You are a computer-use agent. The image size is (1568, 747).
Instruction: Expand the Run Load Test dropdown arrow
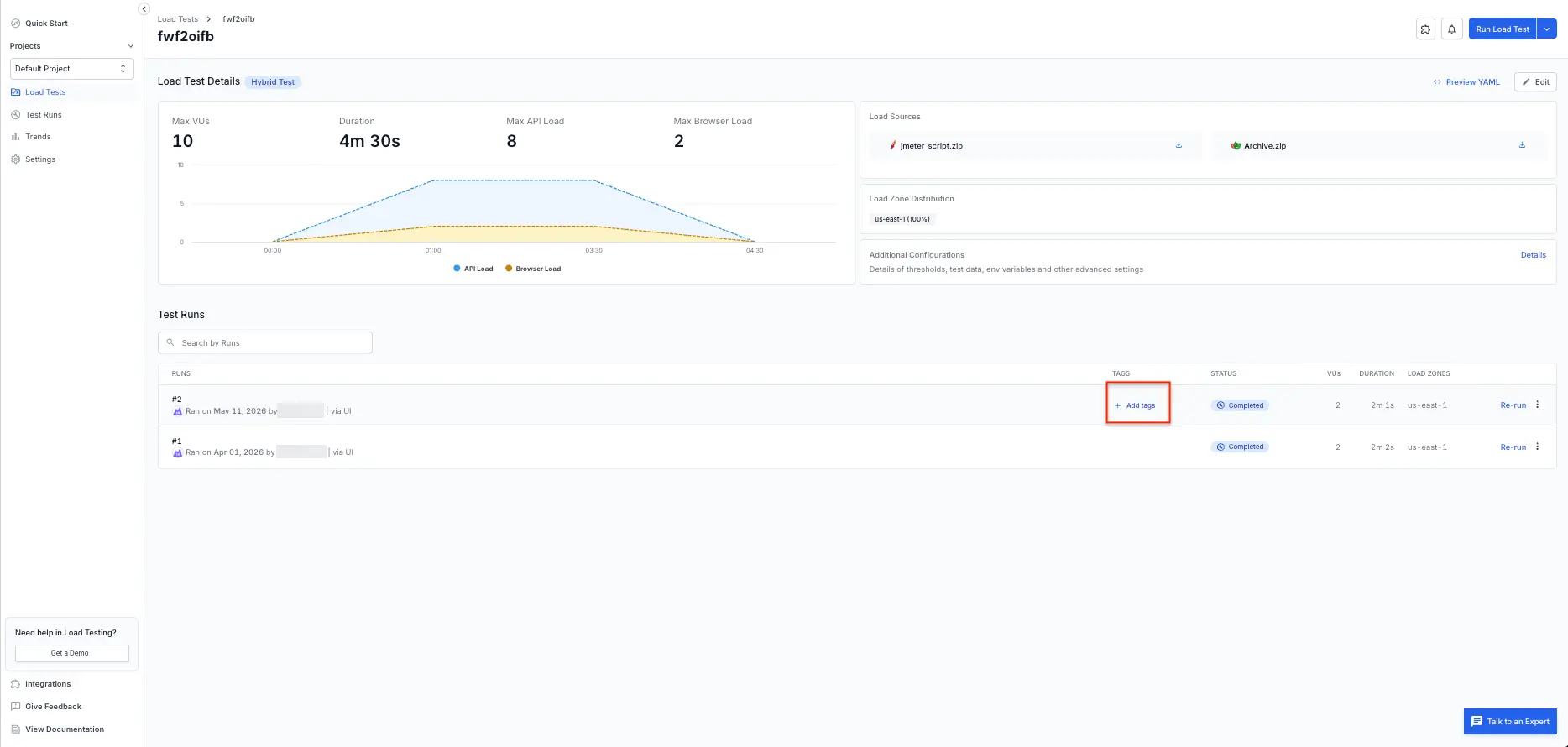[x=1547, y=29]
